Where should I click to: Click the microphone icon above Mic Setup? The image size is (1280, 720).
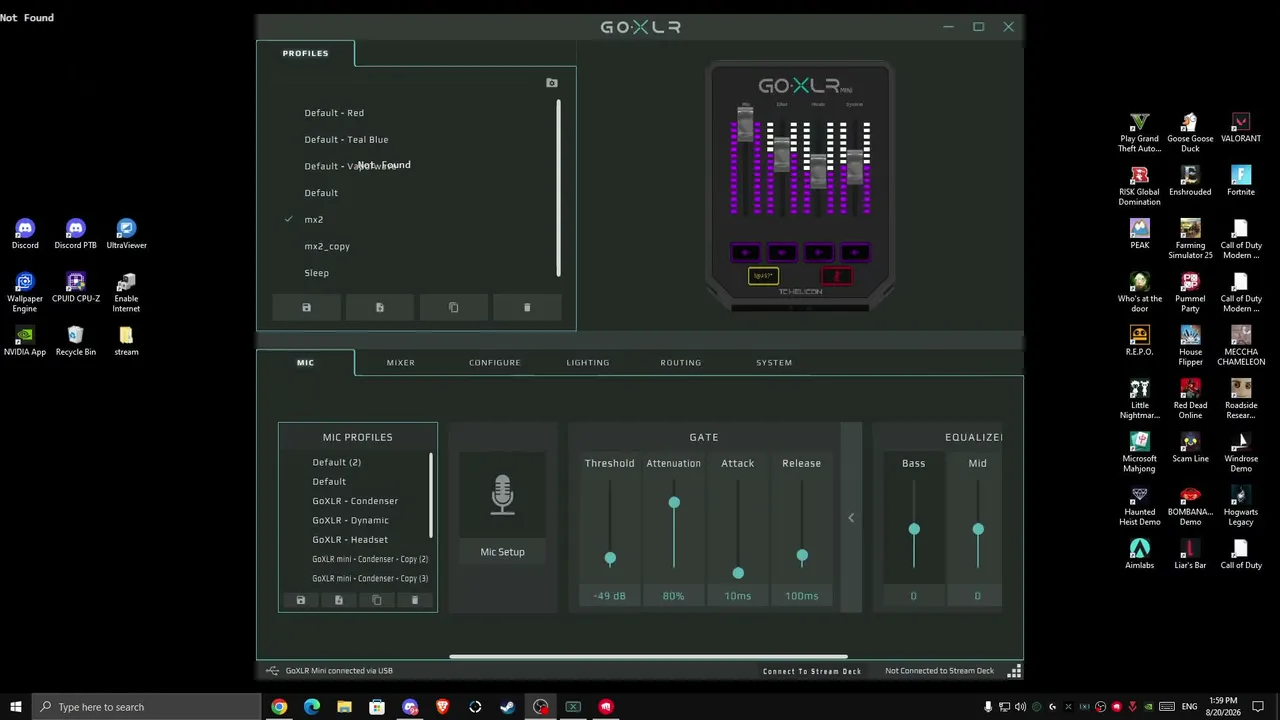tap(502, 495)
